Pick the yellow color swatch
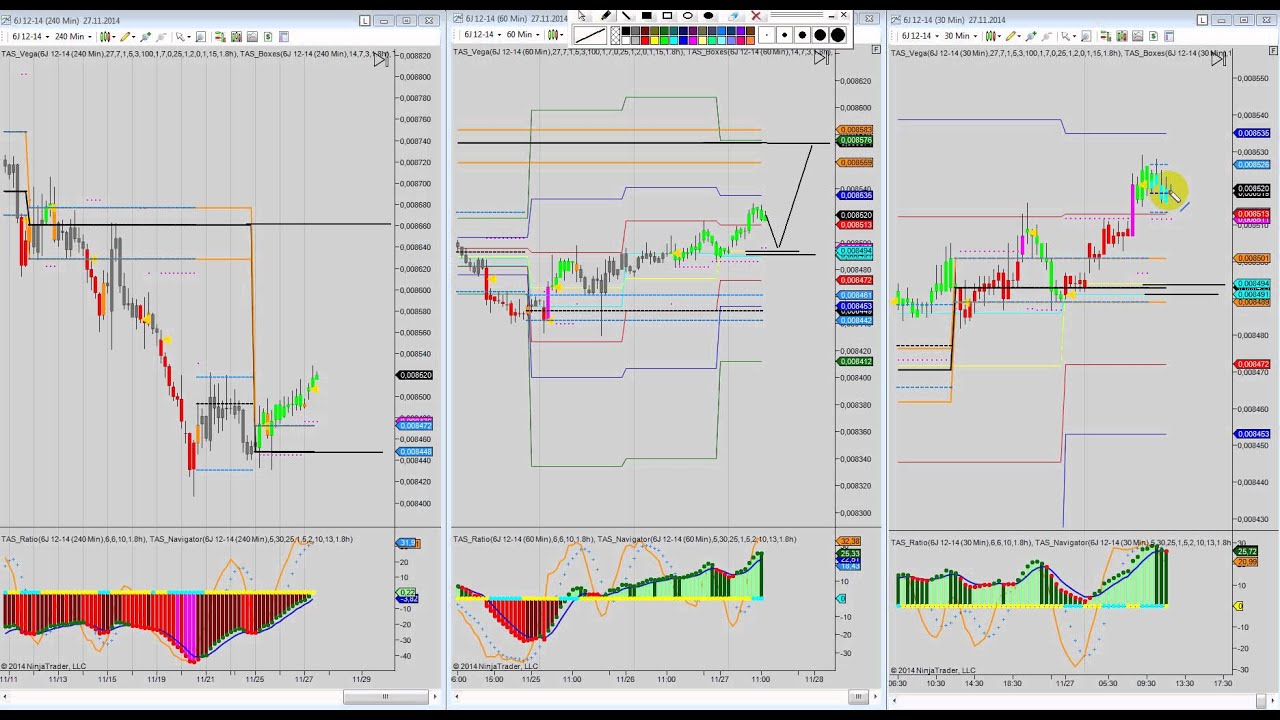This screenshot has width=1280, height=720. pos(654,40)
